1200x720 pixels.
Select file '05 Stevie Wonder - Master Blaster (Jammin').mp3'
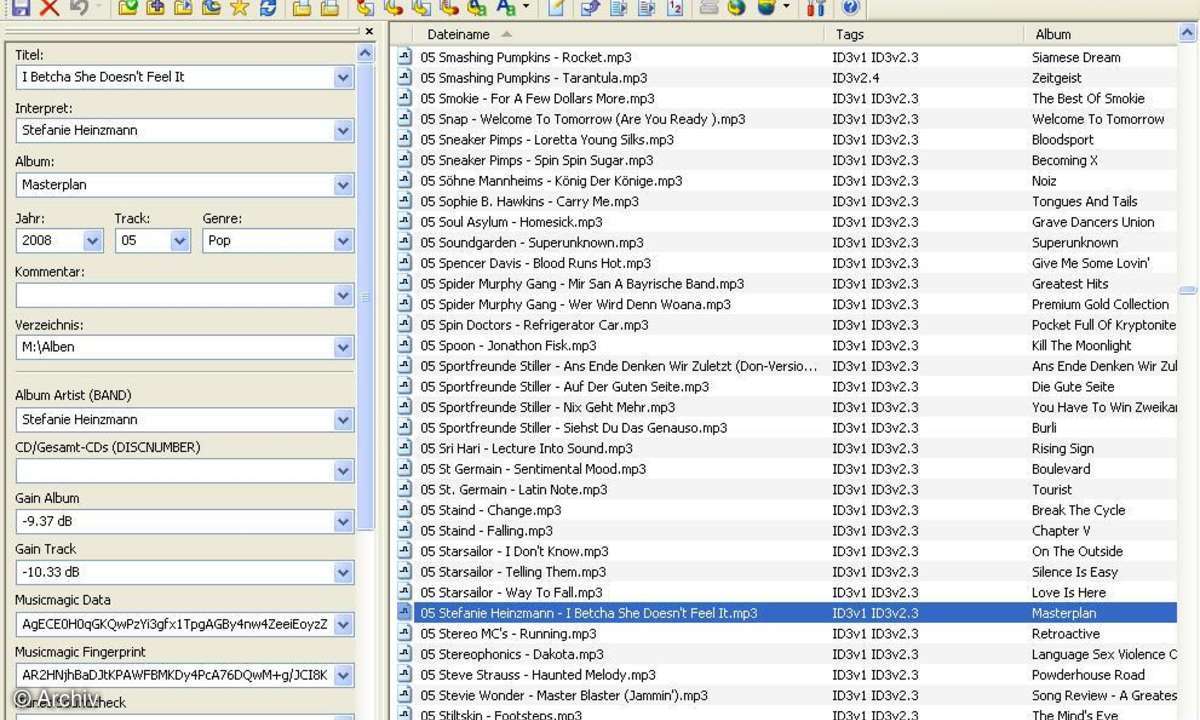(x=564, y=695)
